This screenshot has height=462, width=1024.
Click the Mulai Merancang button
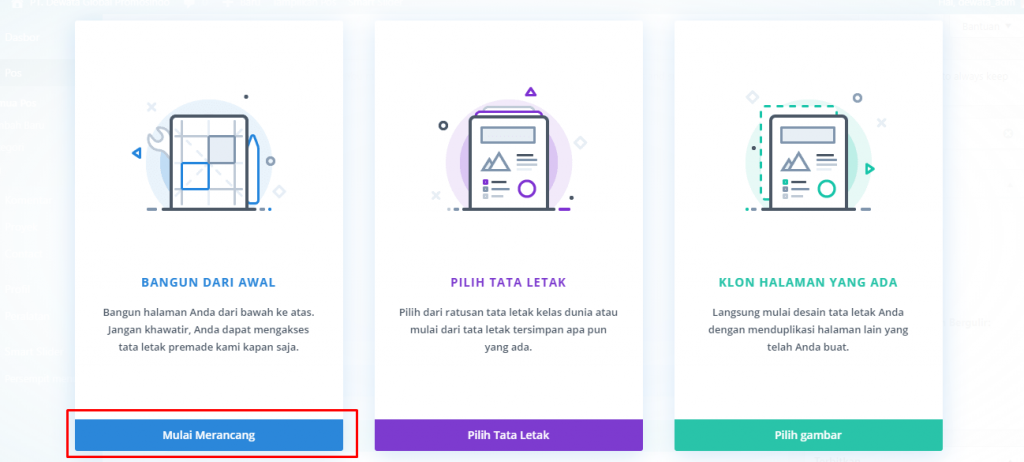tap(209, 435)
